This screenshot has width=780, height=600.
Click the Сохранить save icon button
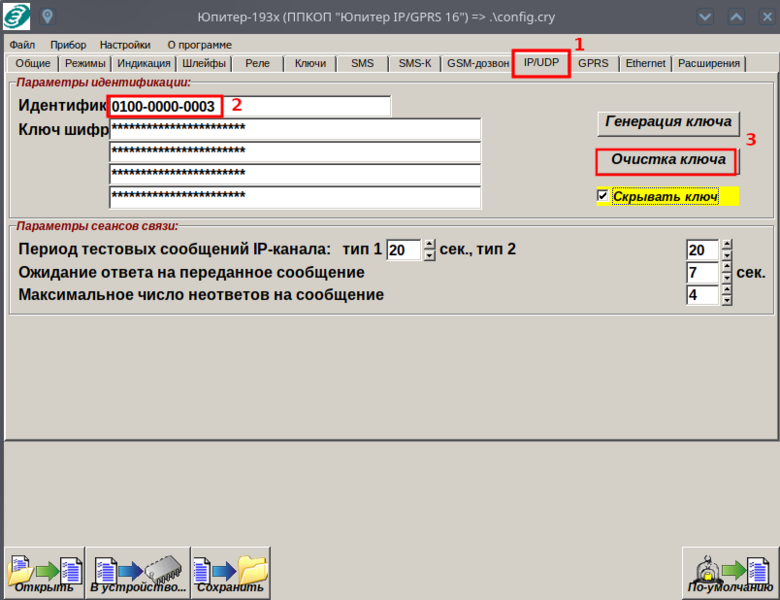230,573
